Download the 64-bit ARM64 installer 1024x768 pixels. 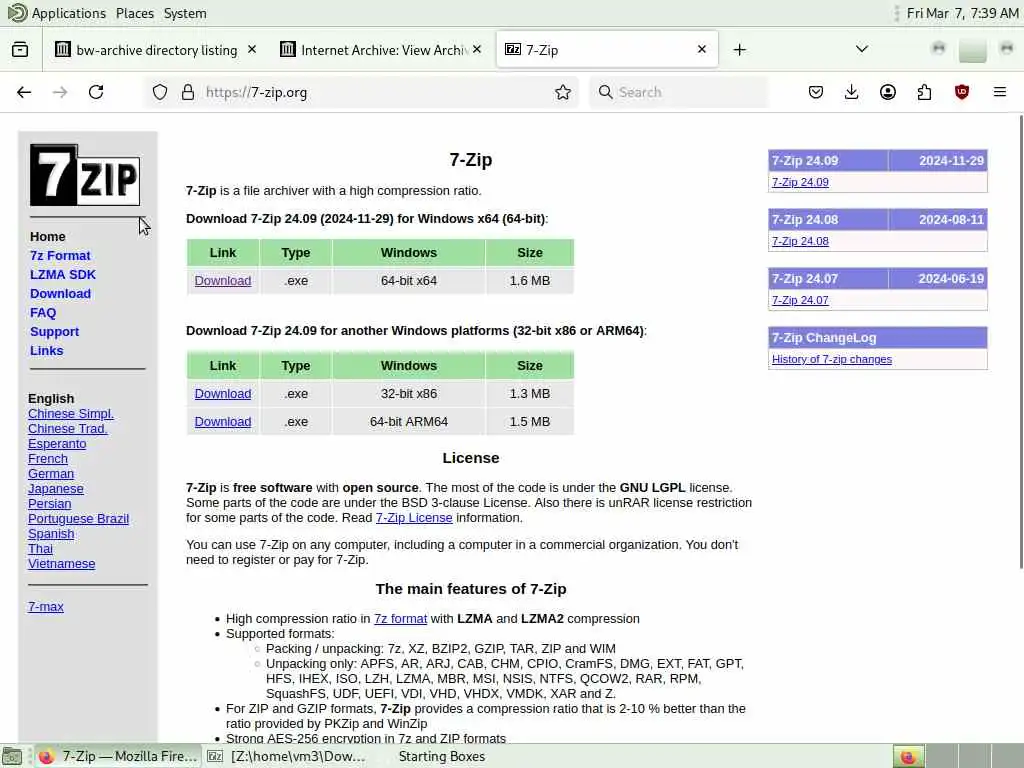coord(223,422)
